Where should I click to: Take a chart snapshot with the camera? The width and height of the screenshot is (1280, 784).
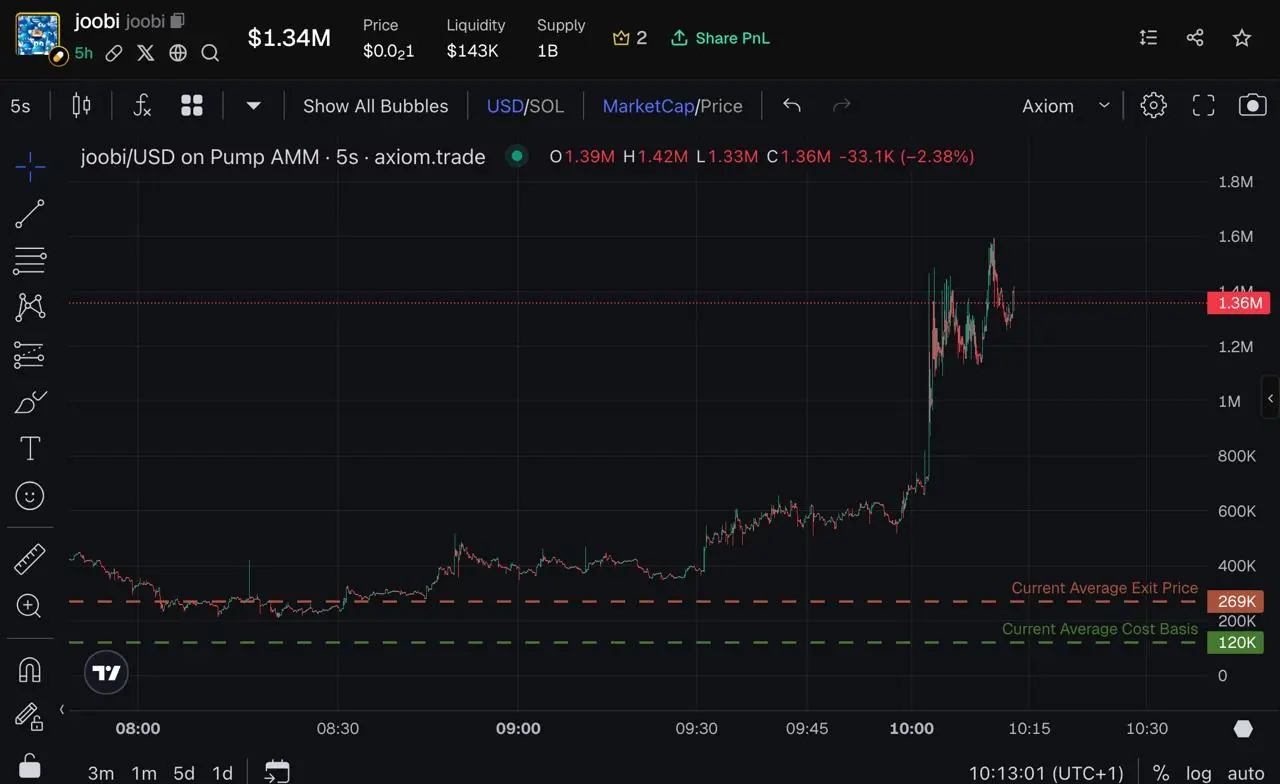tap(1253, 106)
